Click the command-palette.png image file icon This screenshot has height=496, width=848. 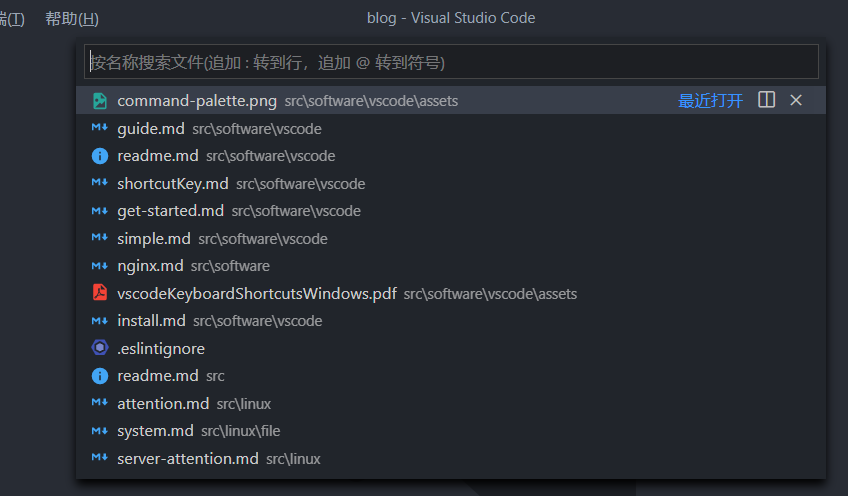tap(100, 101)
